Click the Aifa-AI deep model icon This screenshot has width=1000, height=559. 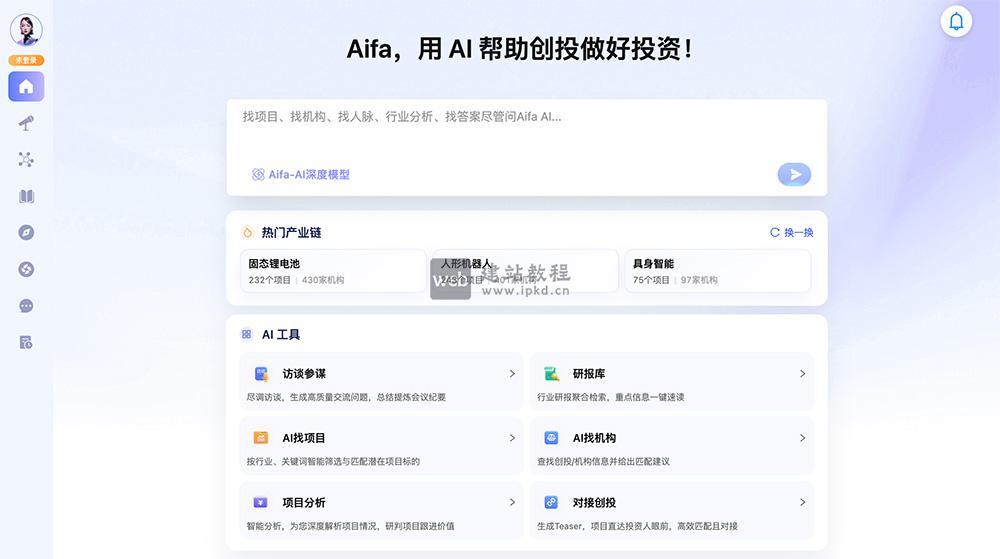pos(258,175)
